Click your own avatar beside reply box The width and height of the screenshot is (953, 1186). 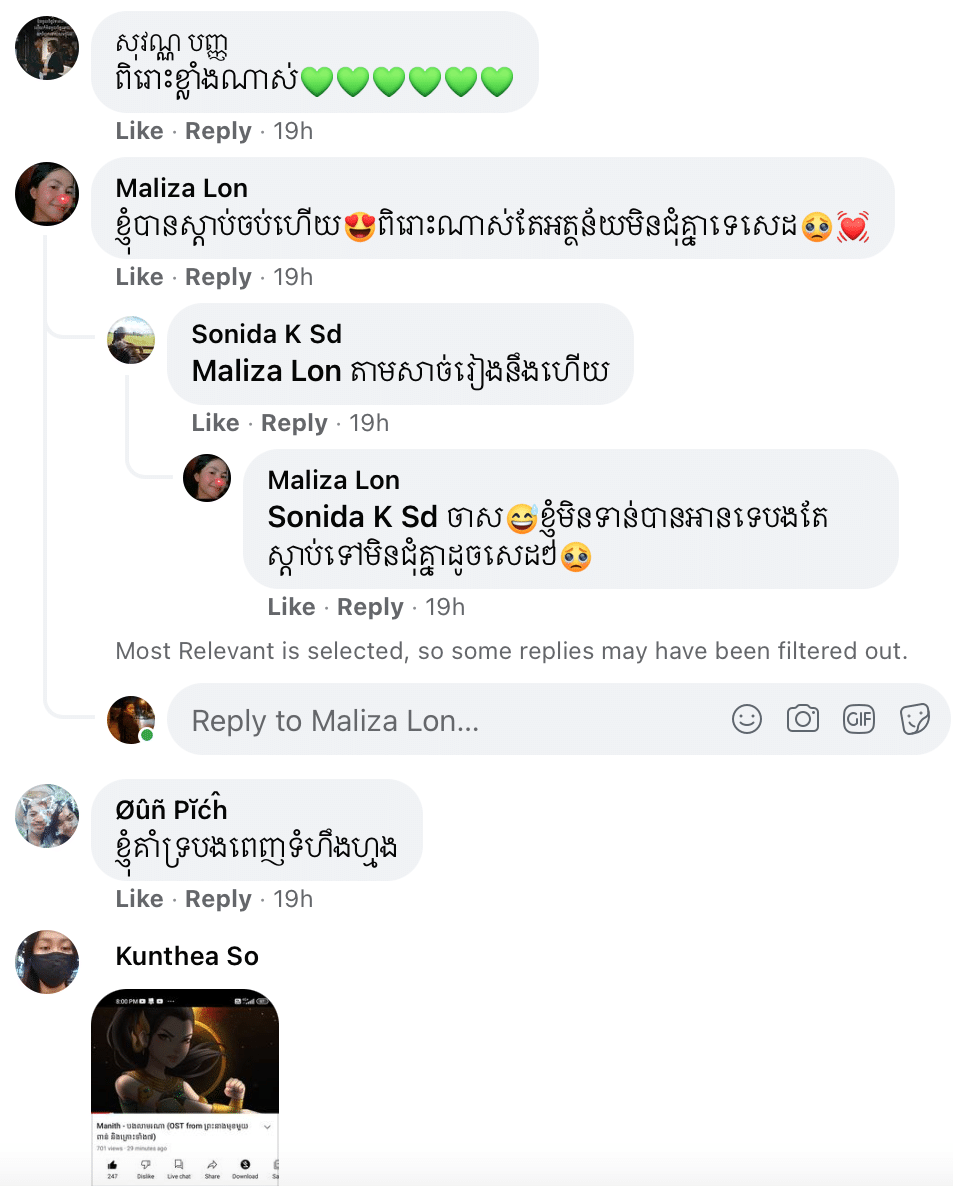click(x=131, y=720)
